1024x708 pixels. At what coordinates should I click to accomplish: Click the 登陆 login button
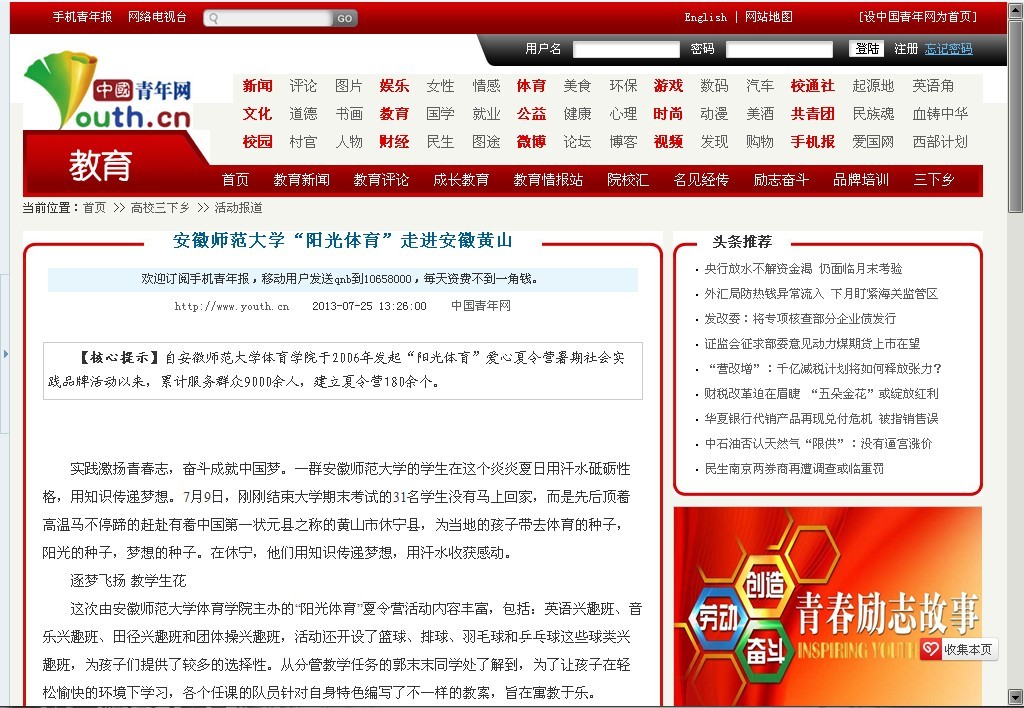(867, 49)
